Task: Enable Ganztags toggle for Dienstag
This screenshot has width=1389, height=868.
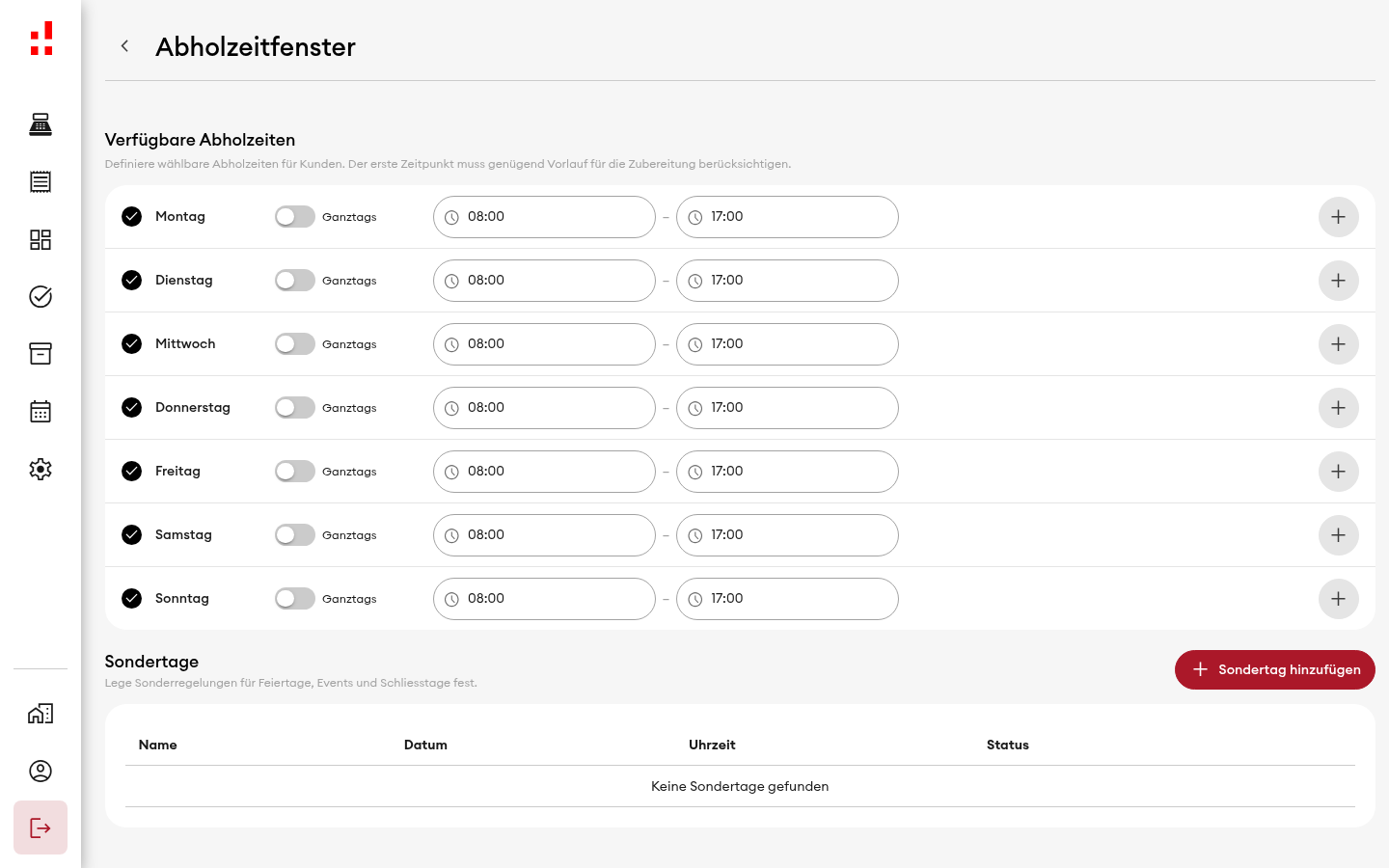Action: click(x=295, y=280)
